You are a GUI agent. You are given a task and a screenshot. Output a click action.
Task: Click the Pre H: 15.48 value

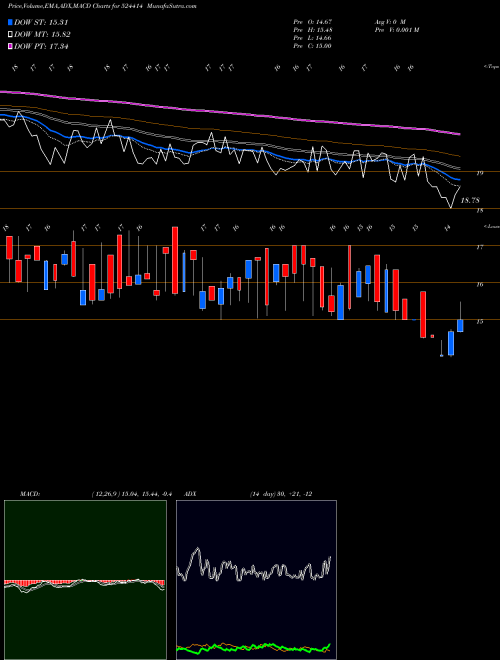[312, 29]
